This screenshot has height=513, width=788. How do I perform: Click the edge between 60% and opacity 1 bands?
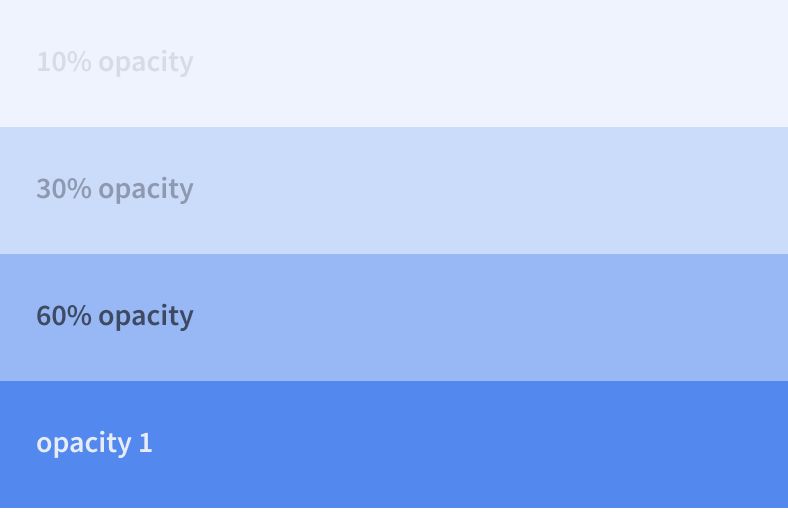[x=394, y=381]
